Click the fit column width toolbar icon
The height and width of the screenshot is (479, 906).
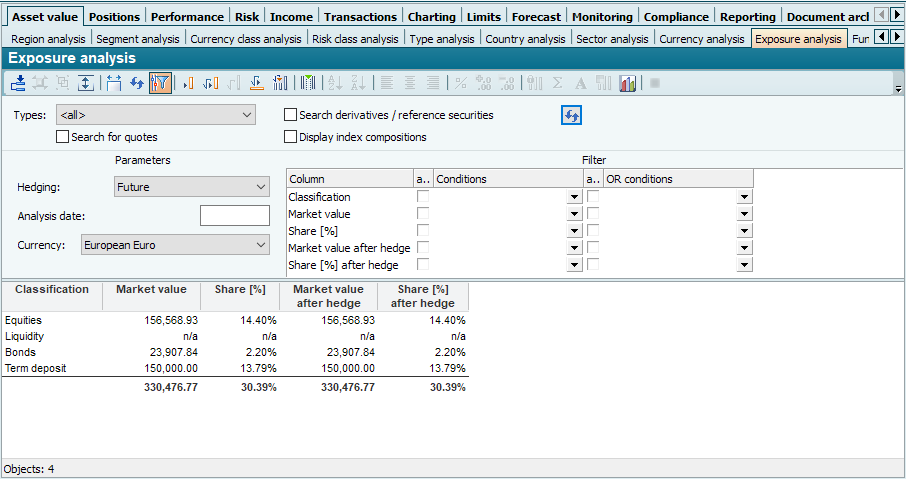click(113, 84)
